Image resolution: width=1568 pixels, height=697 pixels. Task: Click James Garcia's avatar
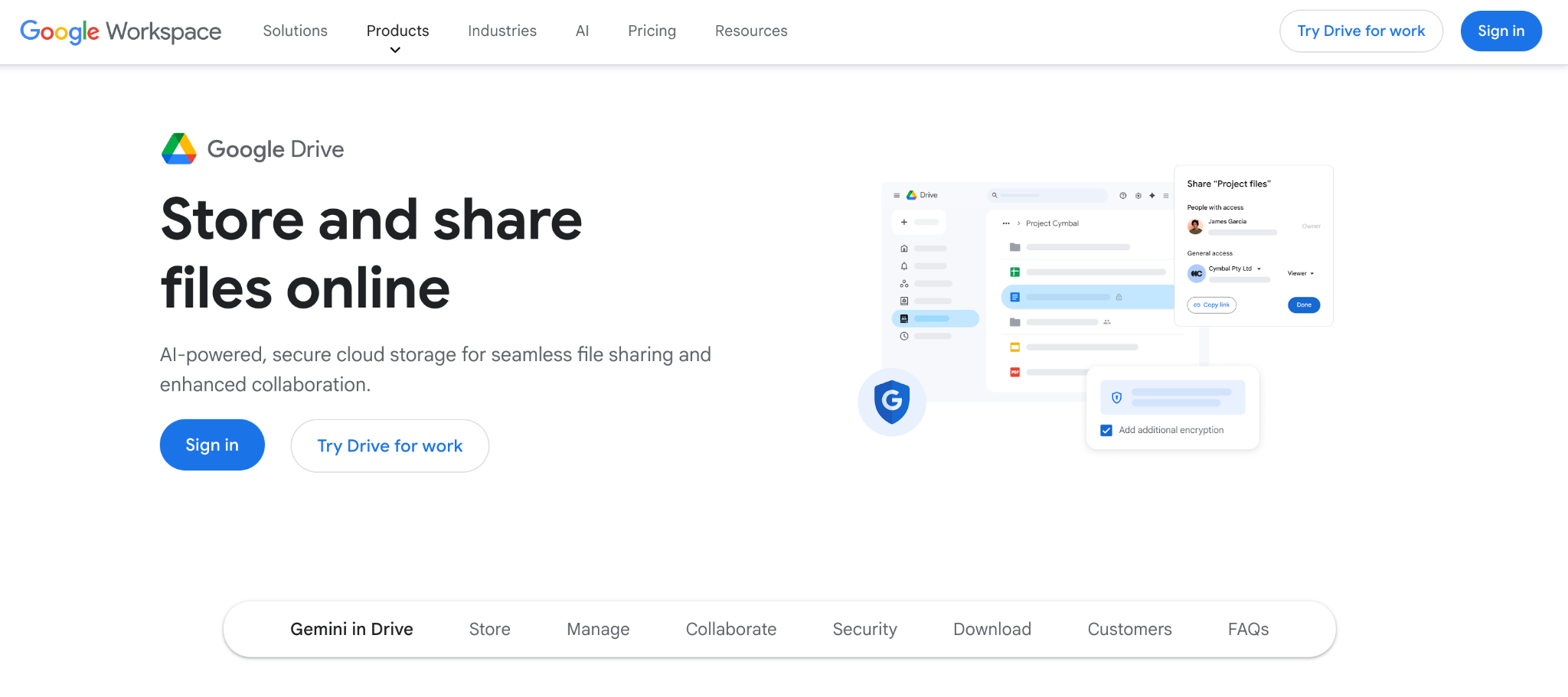[x=1195, y=226]
